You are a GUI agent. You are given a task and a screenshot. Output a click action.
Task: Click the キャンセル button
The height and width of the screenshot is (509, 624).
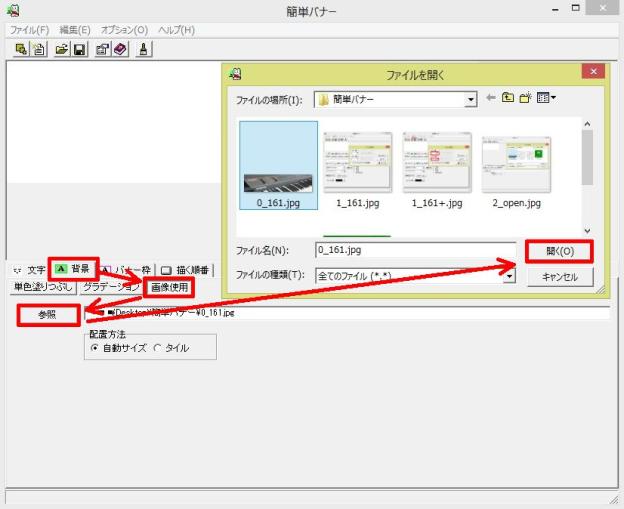[560, 277]
